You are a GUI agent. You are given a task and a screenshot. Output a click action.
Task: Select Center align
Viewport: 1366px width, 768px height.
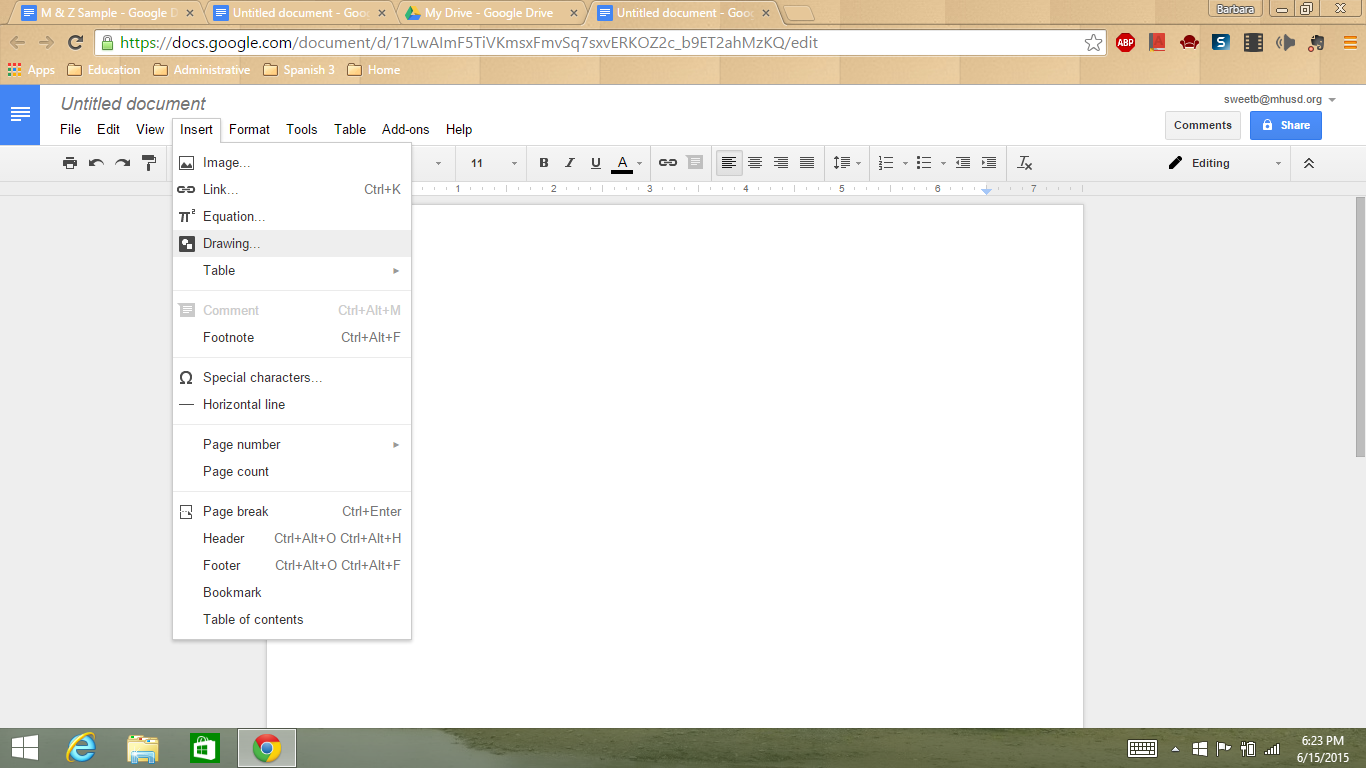click(755, 163)
